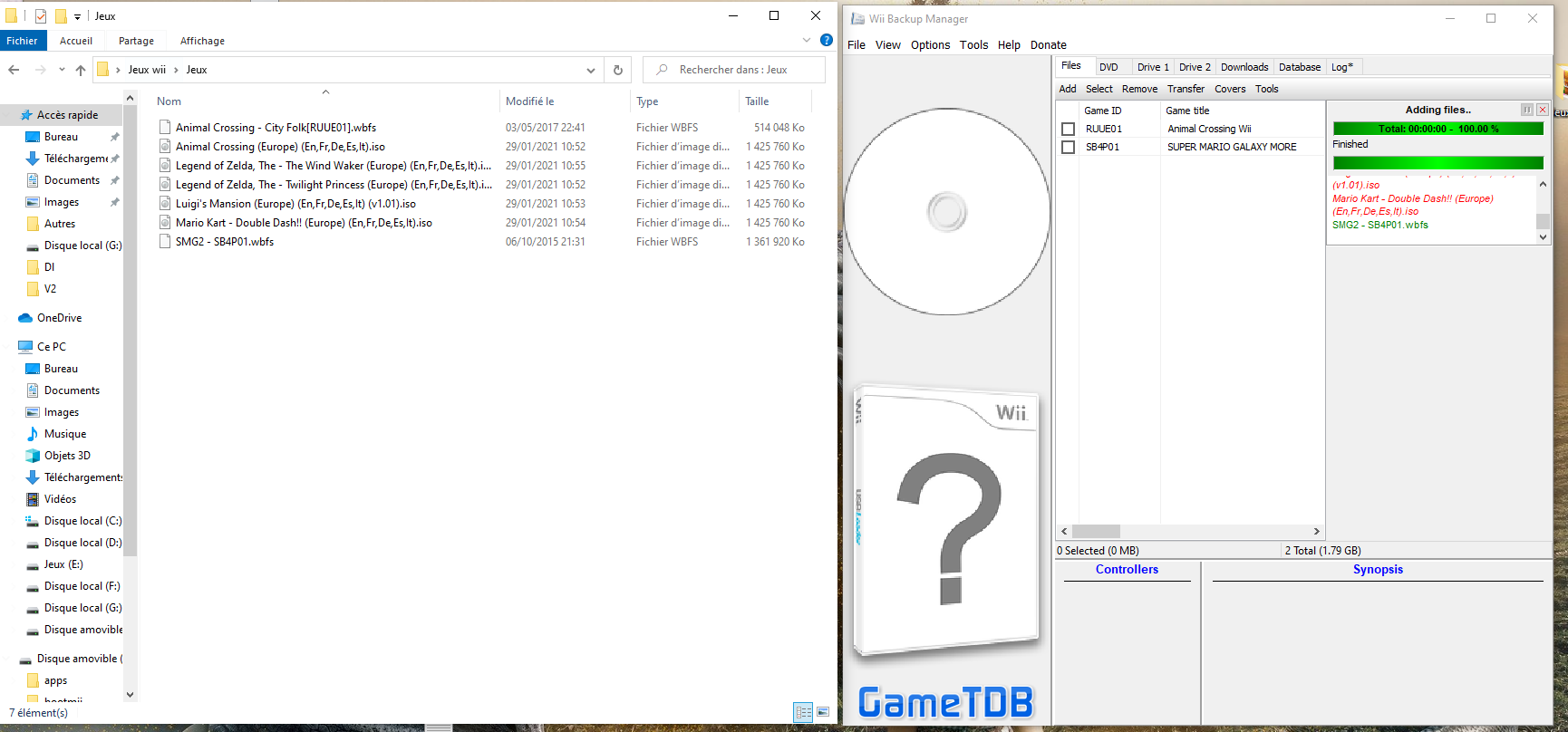This screenshot has height=732, width=1568.
Task: Go up one folder level in Explorer
Action: [81, 70]
